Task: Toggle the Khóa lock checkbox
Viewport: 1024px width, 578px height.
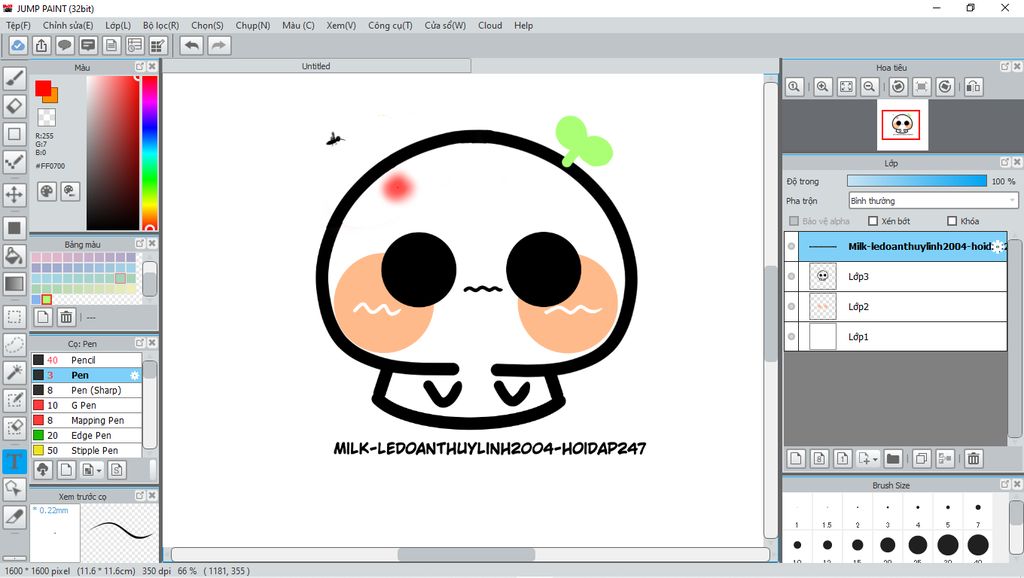Action: (952, 221)
